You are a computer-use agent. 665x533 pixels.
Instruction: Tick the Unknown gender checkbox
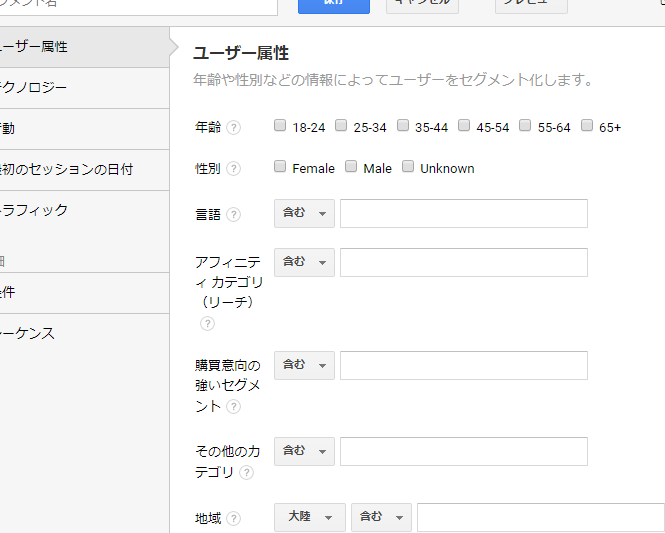pos(408,166)
